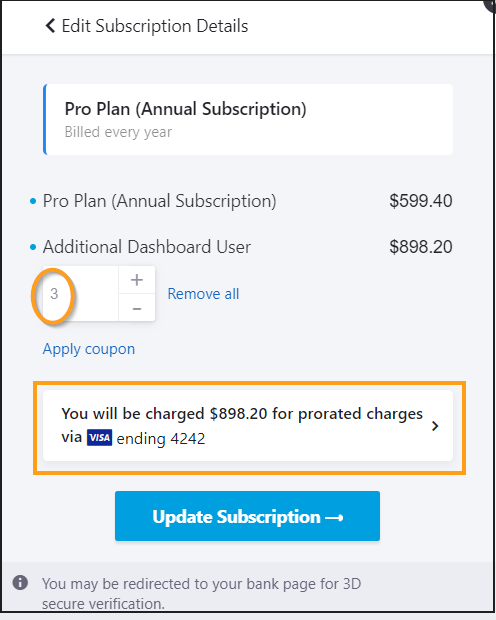Confirm with the Update Subscription button
The height and width of the screenshot is (620, 496).
coord(248,516)
